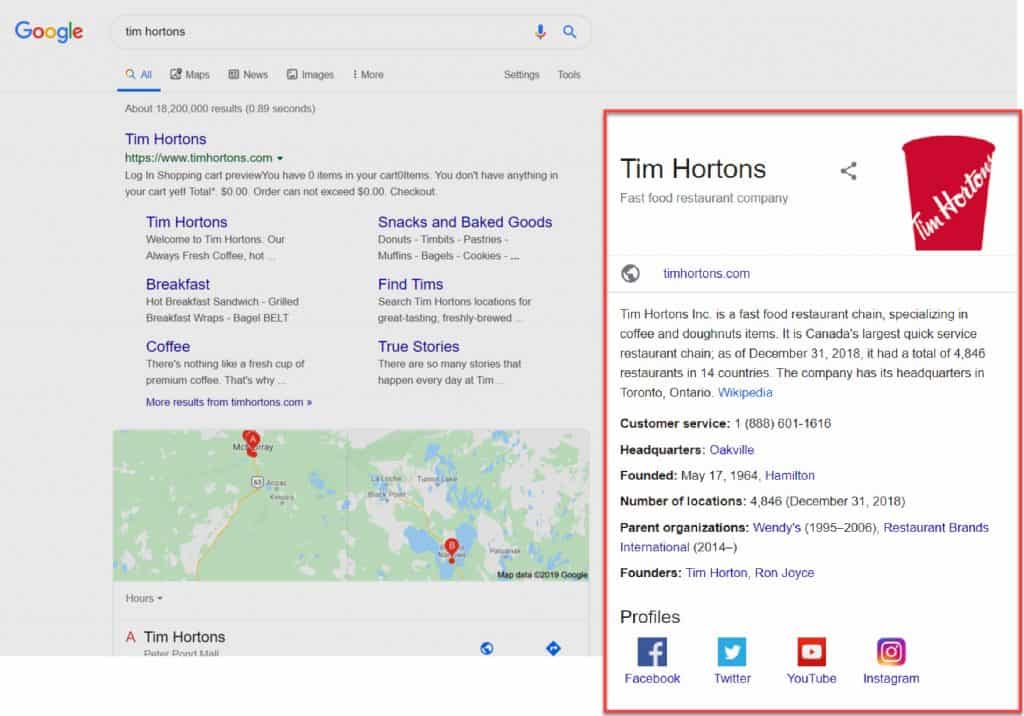Click map pin B on the map
Viewport: 1024px width, 716px height.
click(451, 549)
